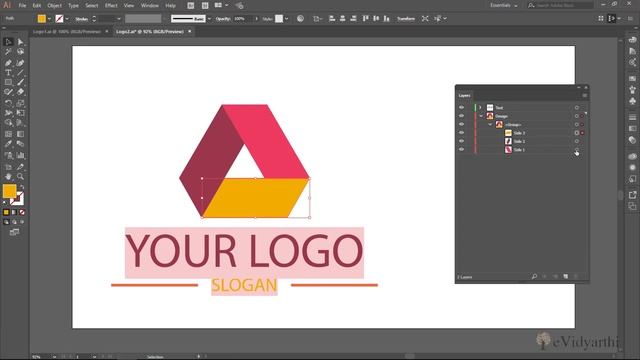Select the Direct Selection tool
This screenshot has width=640, height=360.
[20, 42]
